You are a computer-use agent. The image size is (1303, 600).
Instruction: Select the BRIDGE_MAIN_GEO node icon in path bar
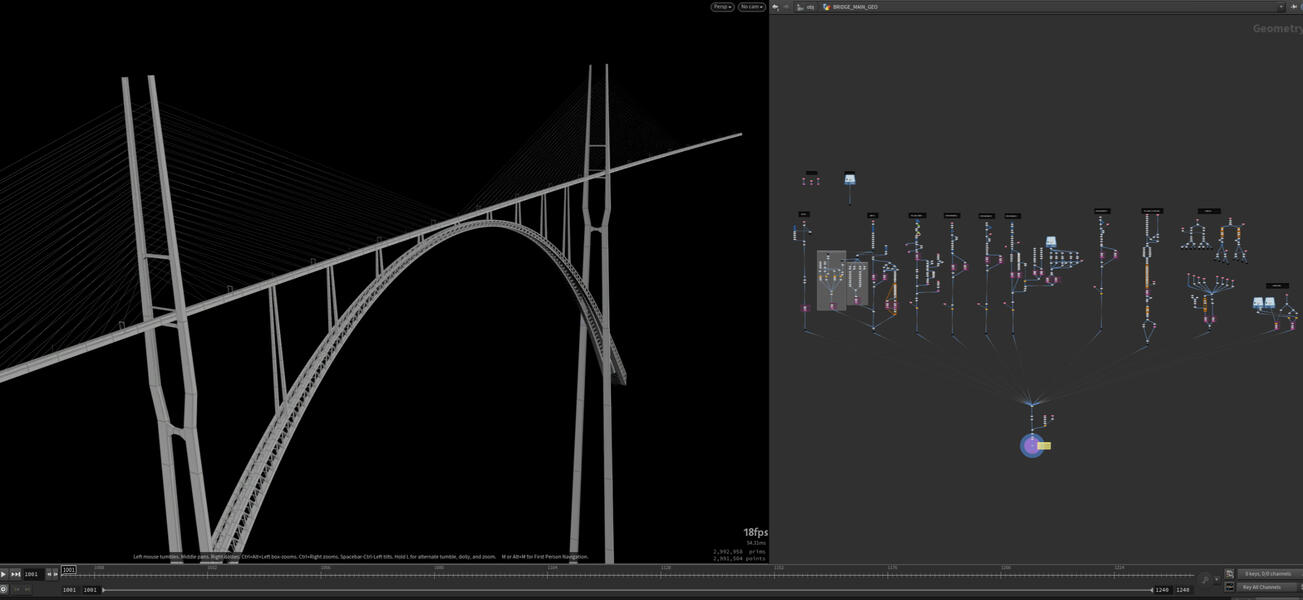click(x=827, y=7)
